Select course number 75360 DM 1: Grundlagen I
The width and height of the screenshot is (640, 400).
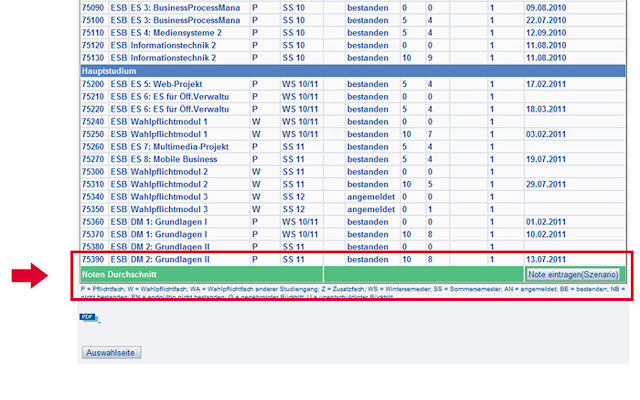[x=93, y=221]
